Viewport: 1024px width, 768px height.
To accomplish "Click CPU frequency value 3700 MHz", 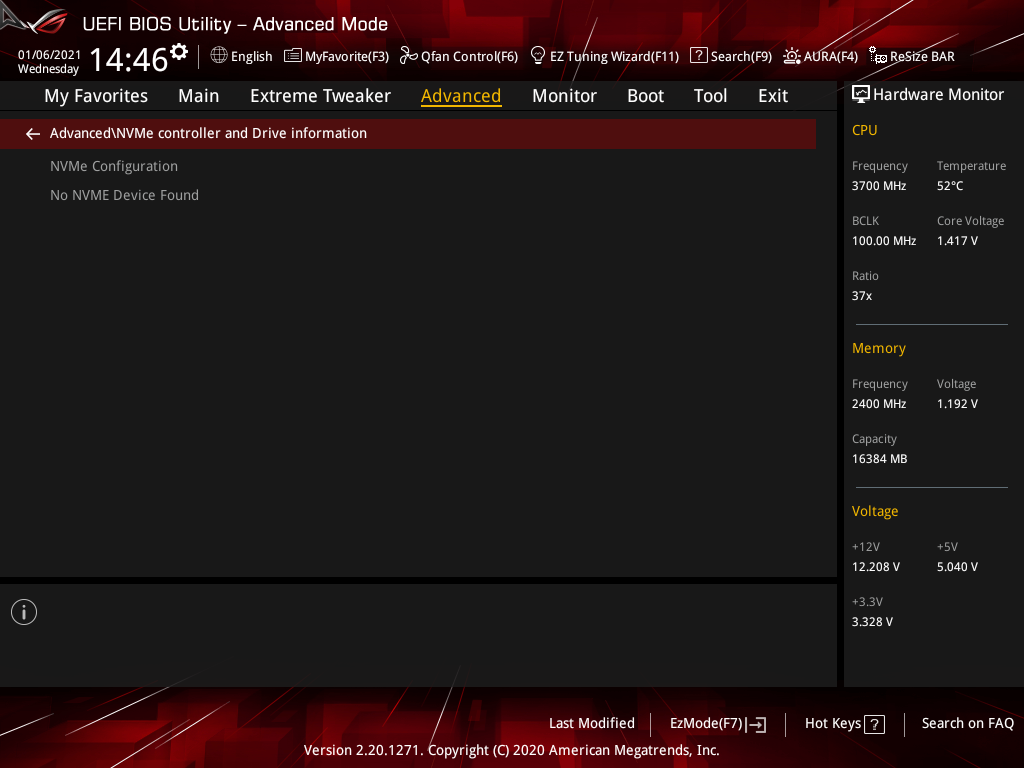I will 879,186.
